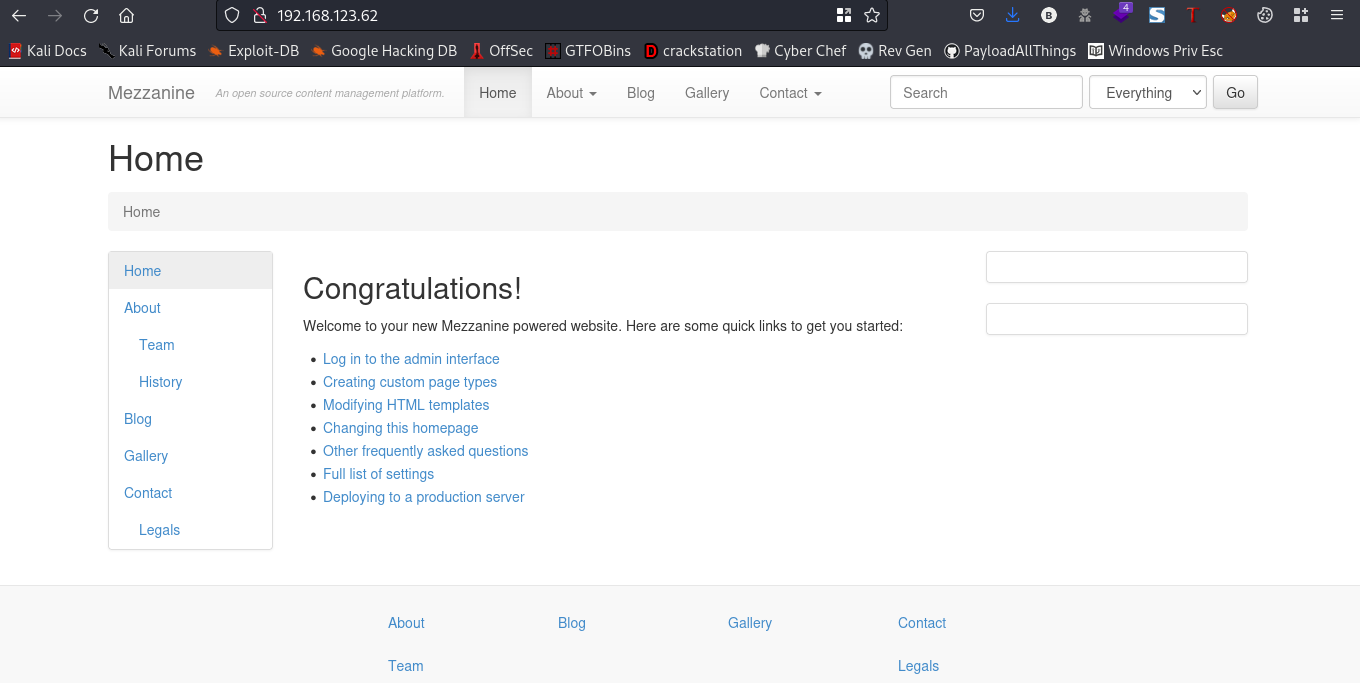Image resolution: width=1360 pixels, height=683 pixels.
Task: Reload the page with the refresh icon
Action: [x=91, y=15]
